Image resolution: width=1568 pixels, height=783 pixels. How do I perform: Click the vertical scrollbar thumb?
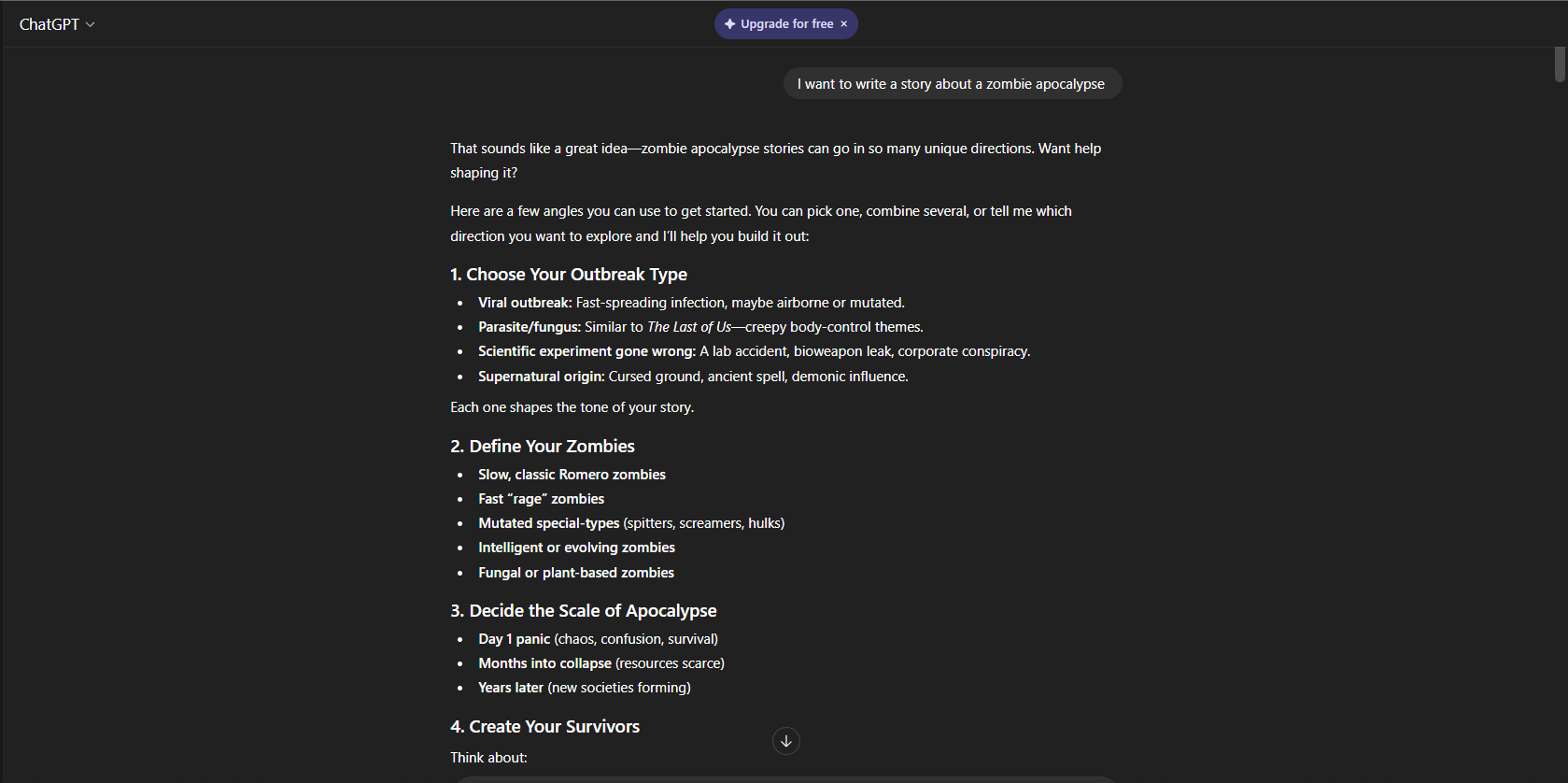point(1560,64)
